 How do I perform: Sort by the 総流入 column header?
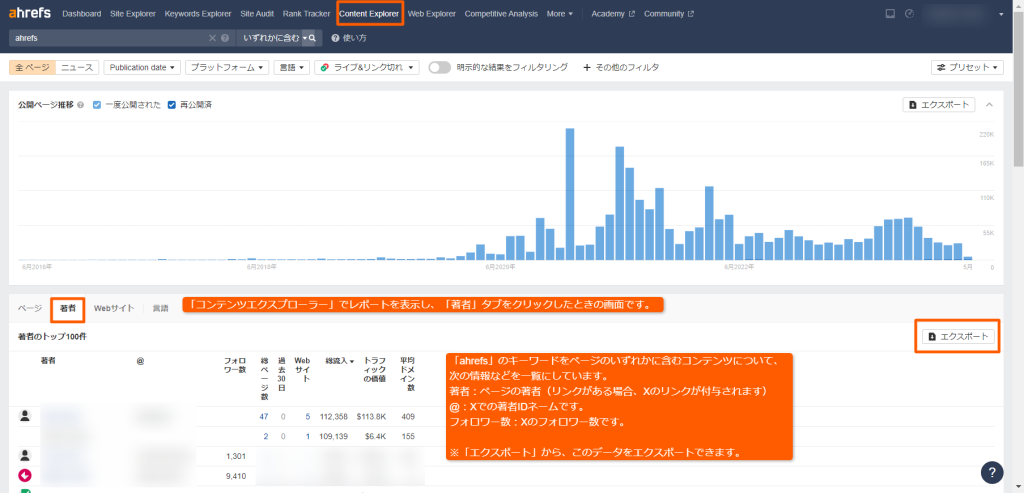(340, 360)
